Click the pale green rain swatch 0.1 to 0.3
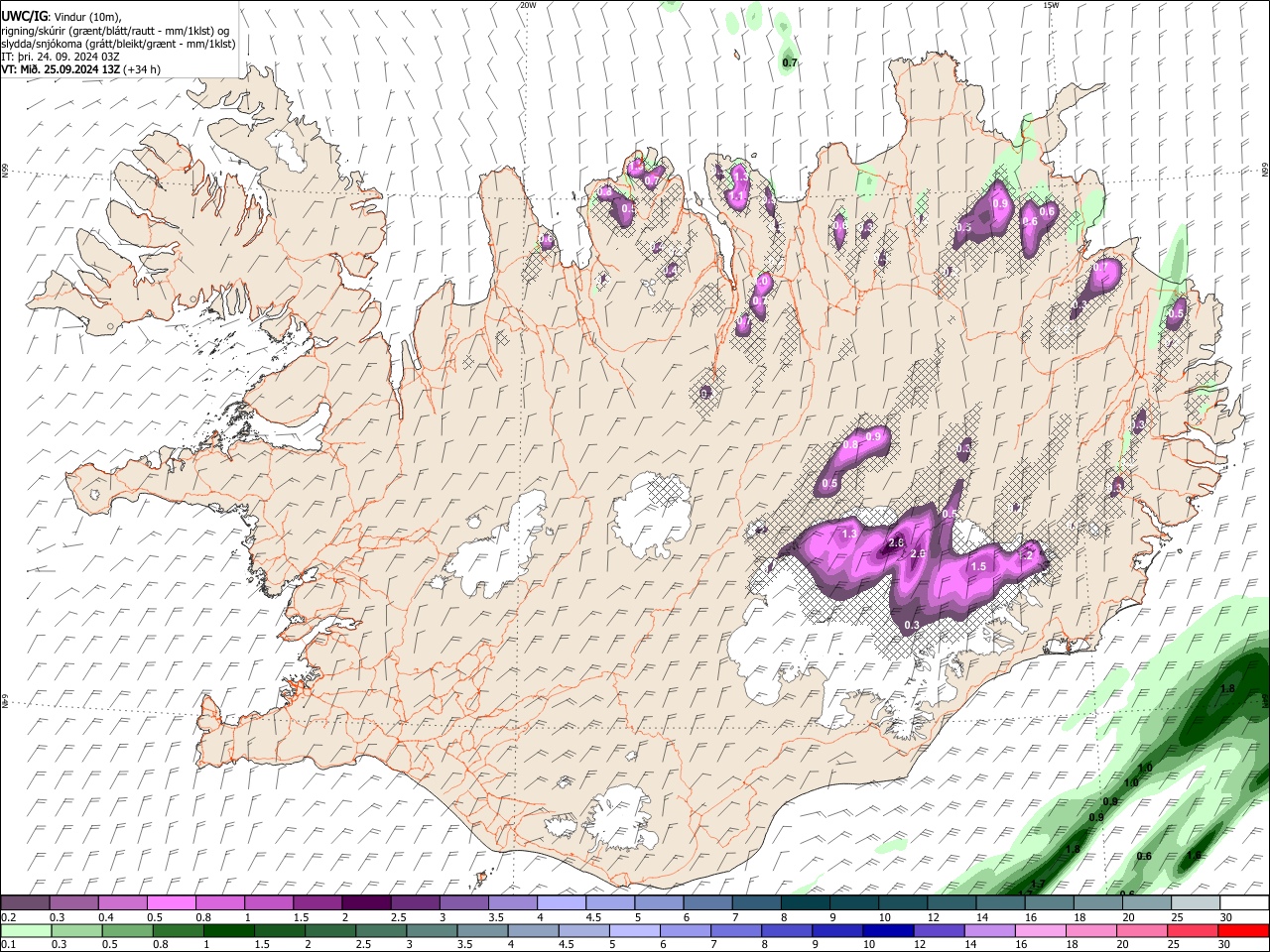Image resolution: width=1270 pixels, height=952 pixels. pyautogui.click(x=26, y=930)
